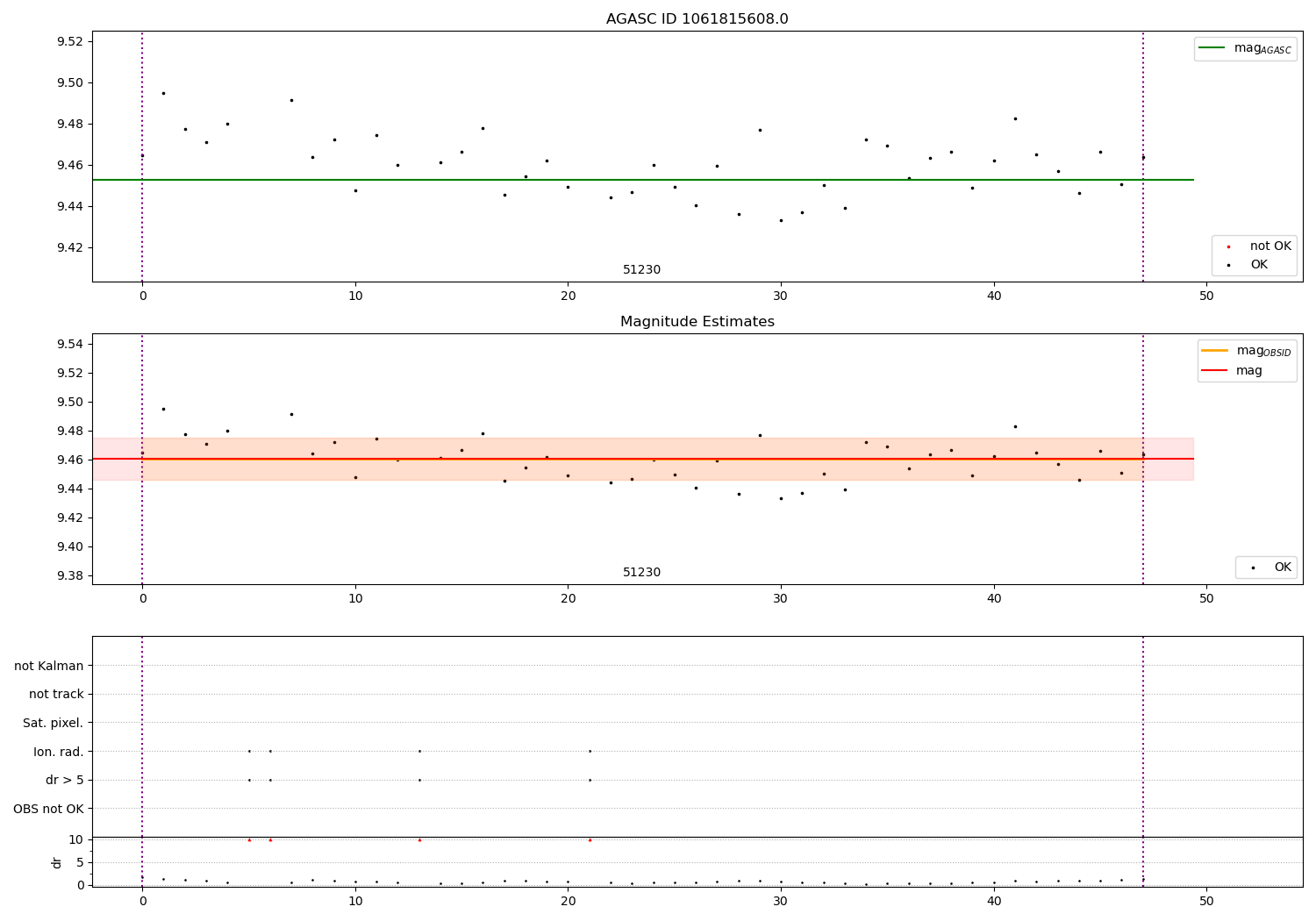Click the x-tick '30' in the top plot
1316x921 pixels.
point(781,296)
